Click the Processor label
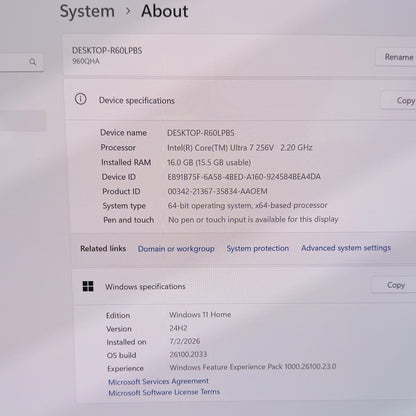Screen dimensions: 416x416 point(118,148)
